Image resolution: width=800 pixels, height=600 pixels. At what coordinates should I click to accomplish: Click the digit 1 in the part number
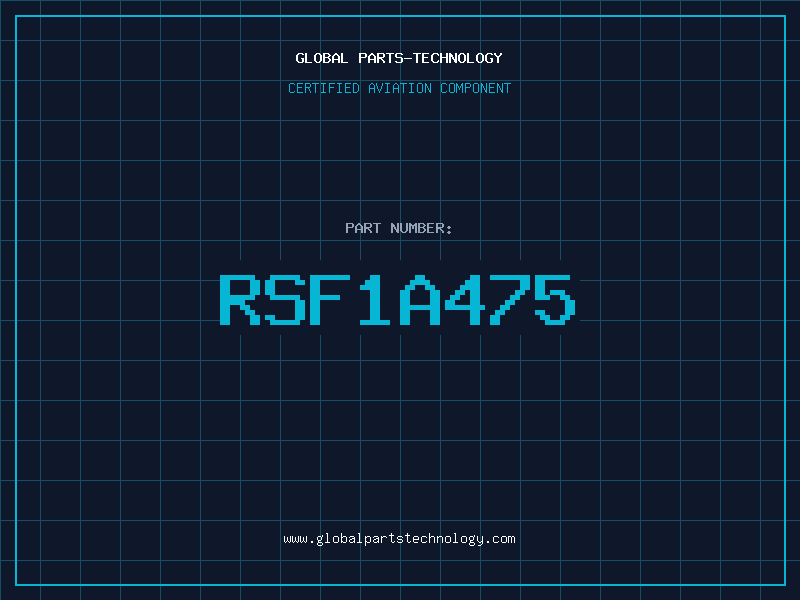coord(375,300)
